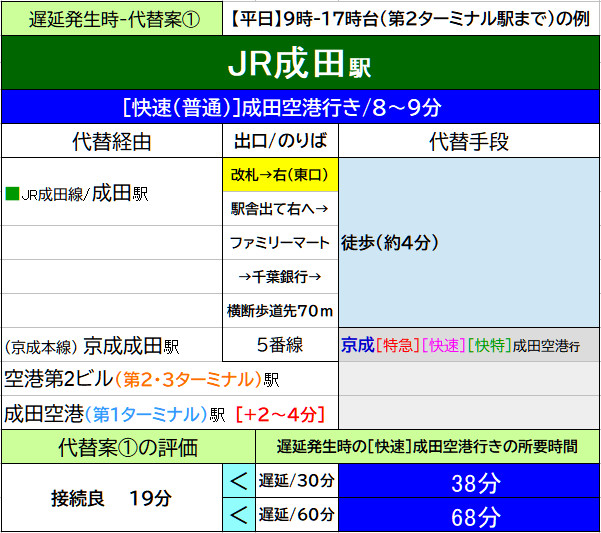
Task: Select the '駅舎出て右へ→' cell
Action: (280, 209)
